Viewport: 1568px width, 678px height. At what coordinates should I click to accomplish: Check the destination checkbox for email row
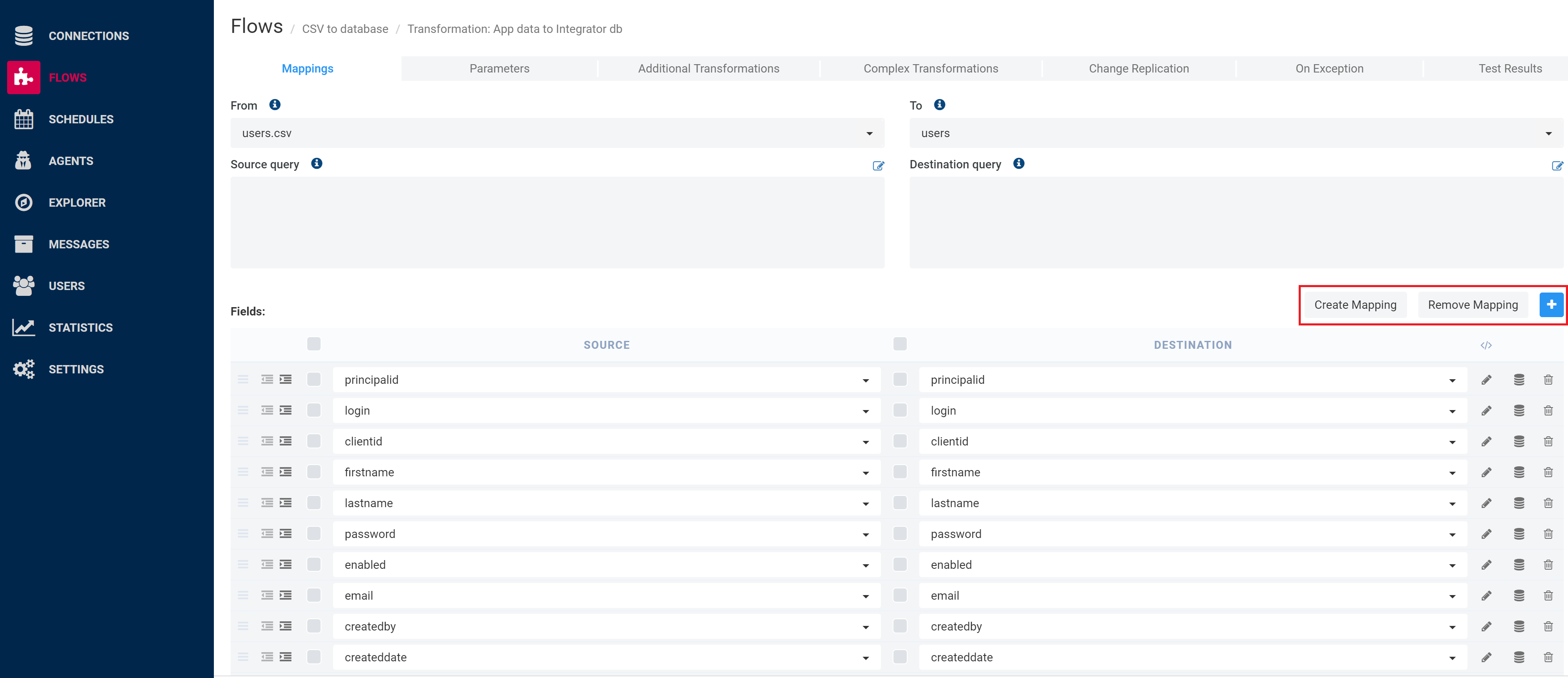(900, 595)
